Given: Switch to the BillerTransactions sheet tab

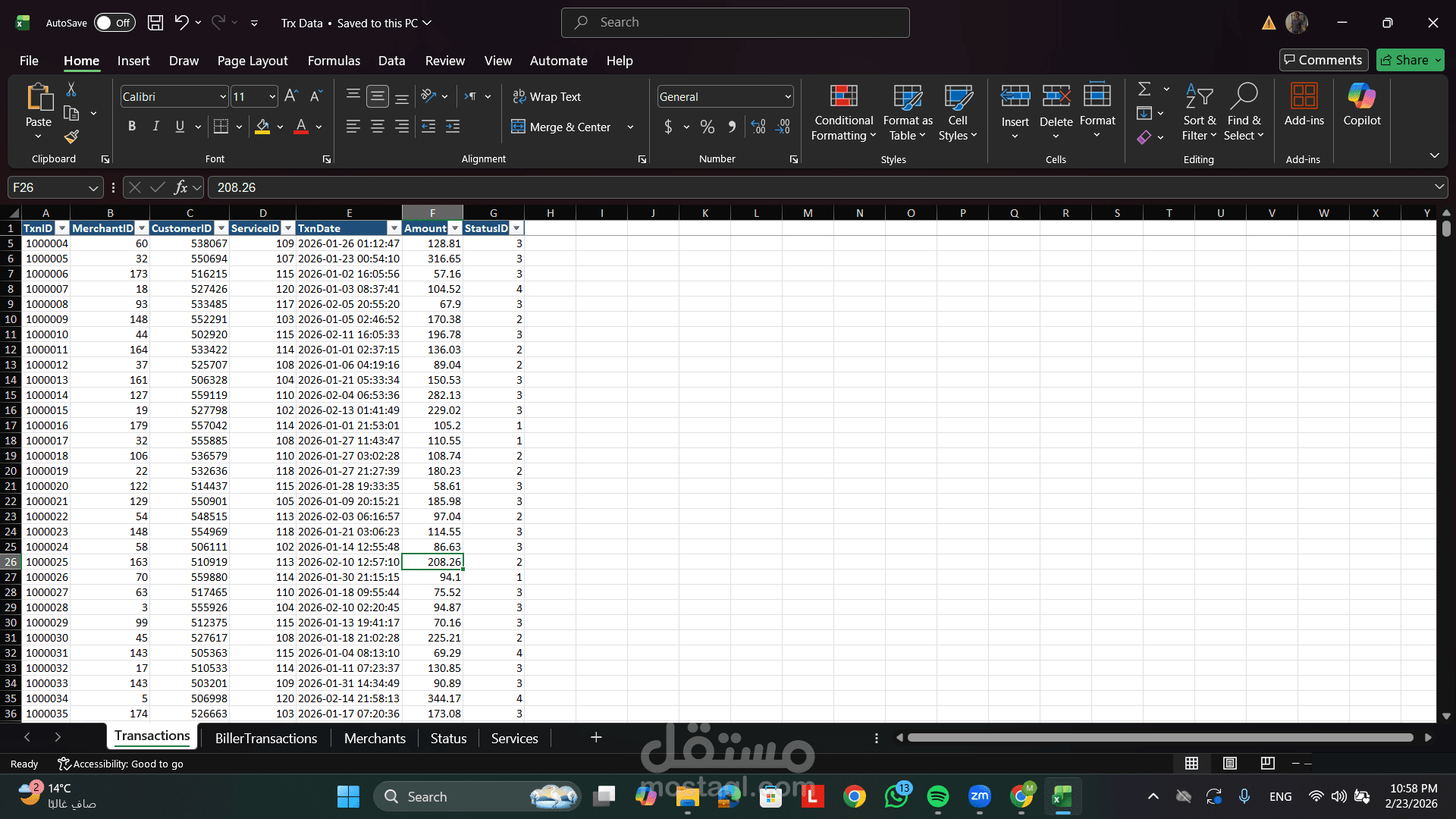Looking at the screenshot, I should coord(265,738).
